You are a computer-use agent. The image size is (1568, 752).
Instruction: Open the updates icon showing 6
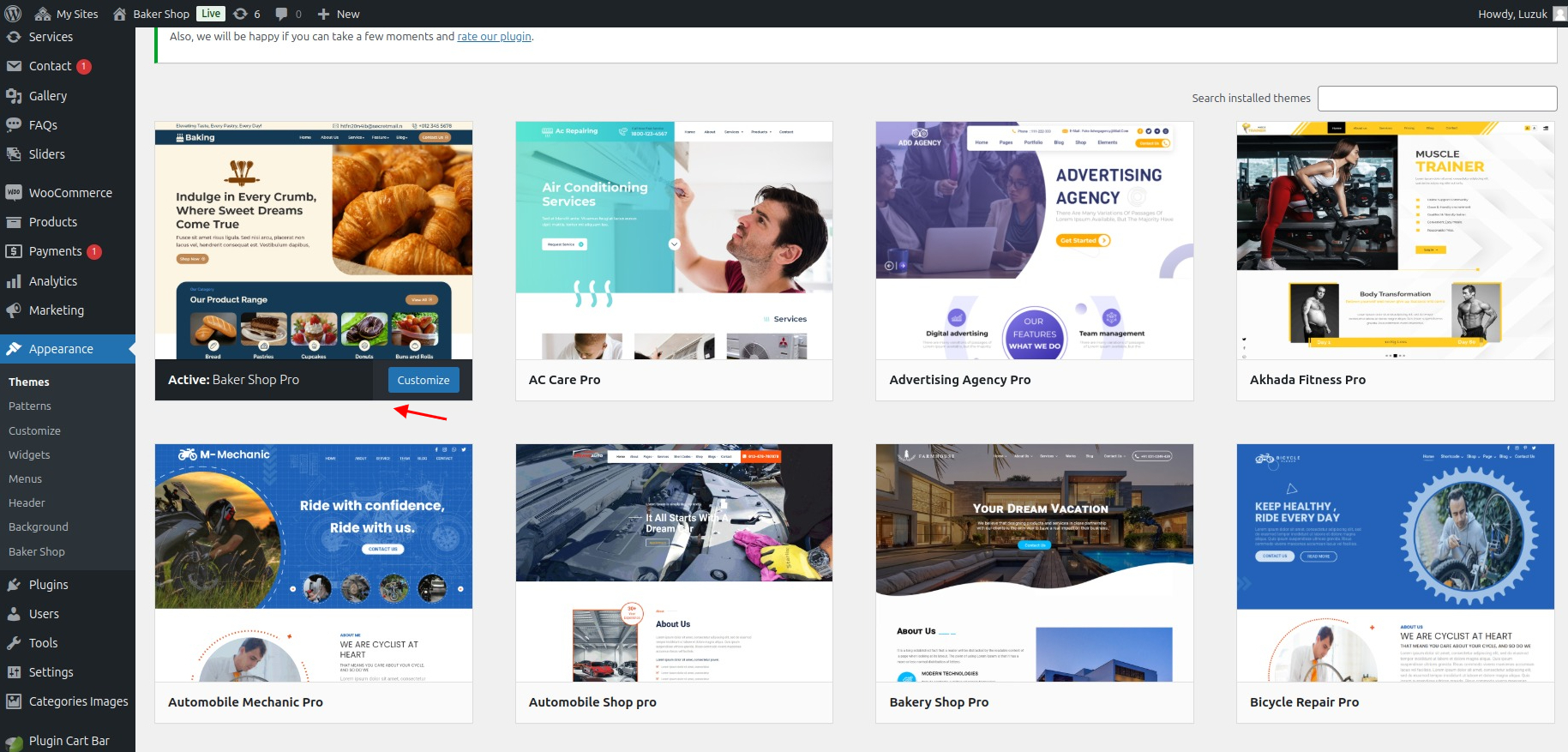point(241,14)
